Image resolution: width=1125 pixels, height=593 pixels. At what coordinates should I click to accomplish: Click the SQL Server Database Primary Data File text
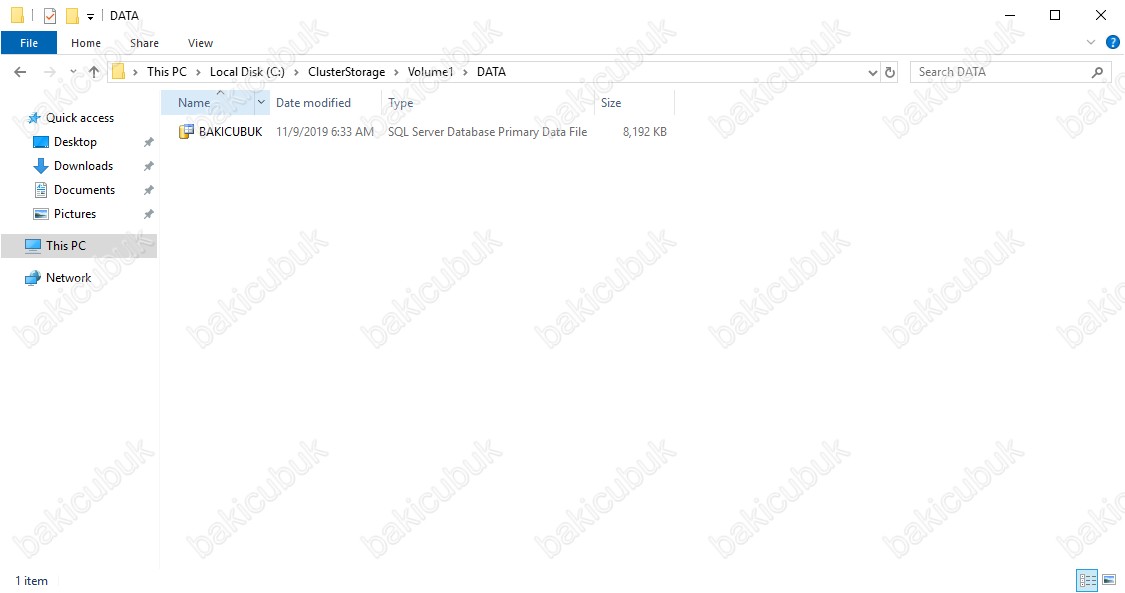coord(487,132)
